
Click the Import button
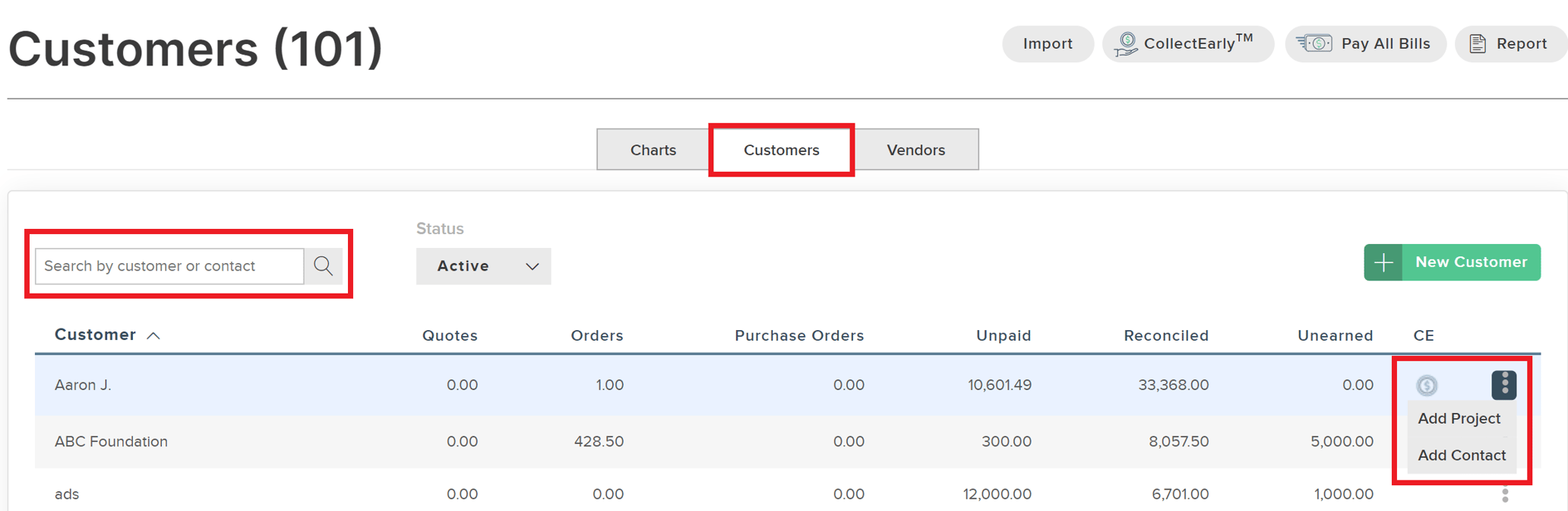(1048, 44)
